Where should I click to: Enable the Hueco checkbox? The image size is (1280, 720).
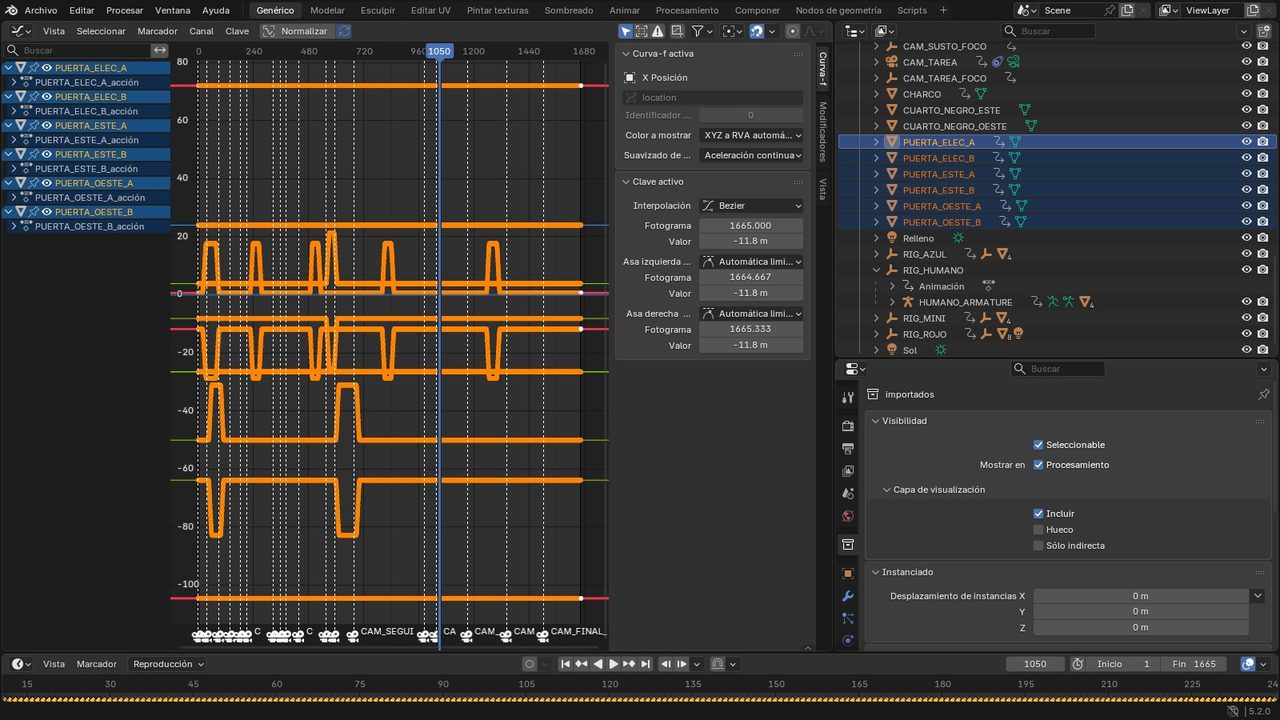(x=1038, y=529)
